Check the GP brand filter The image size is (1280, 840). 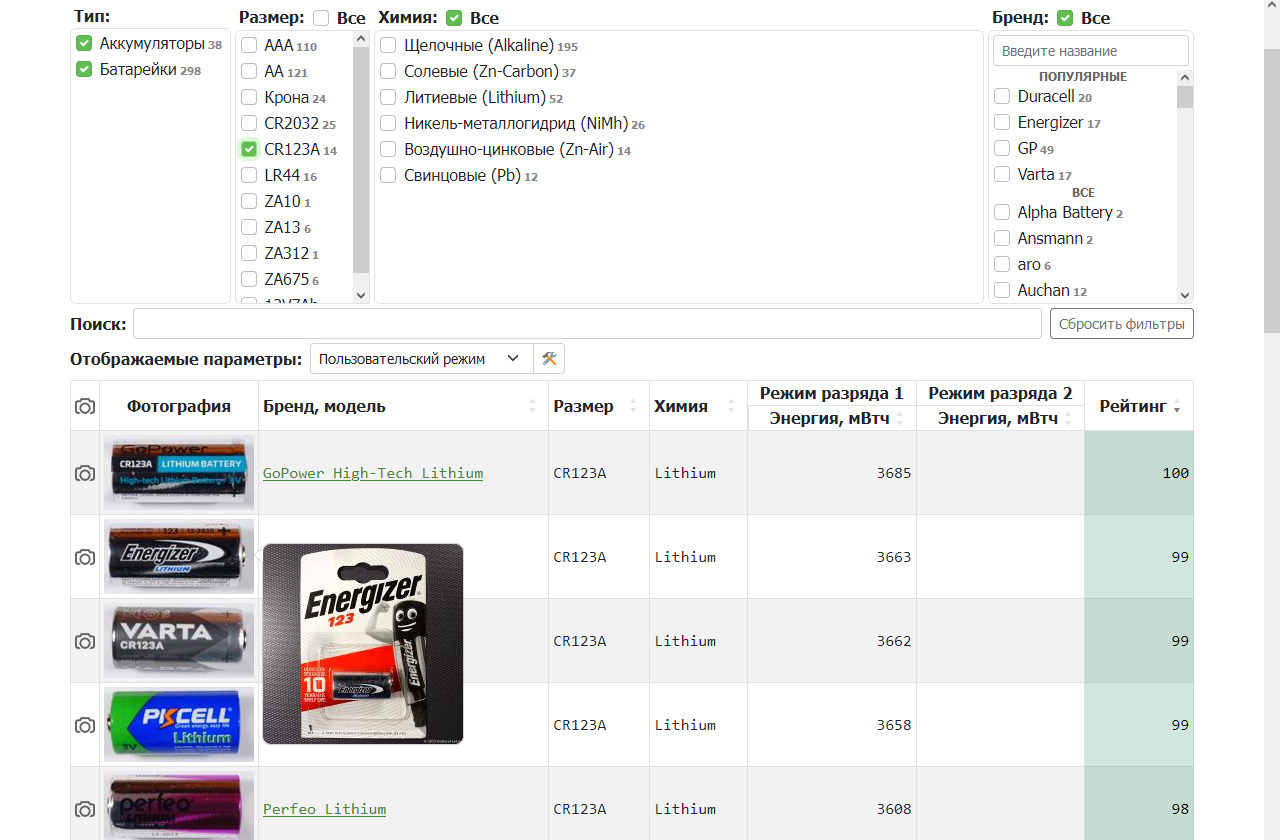click(x=1002, y=149)
